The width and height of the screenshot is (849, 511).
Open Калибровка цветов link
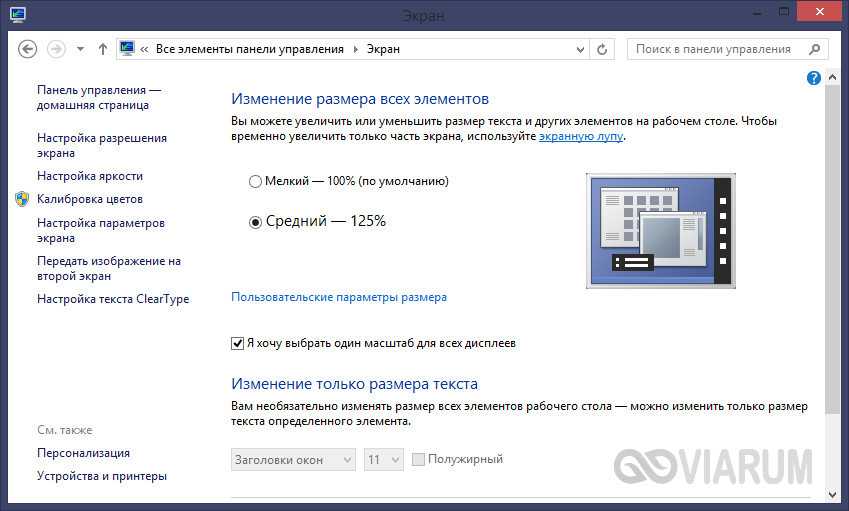coord(90,199)
